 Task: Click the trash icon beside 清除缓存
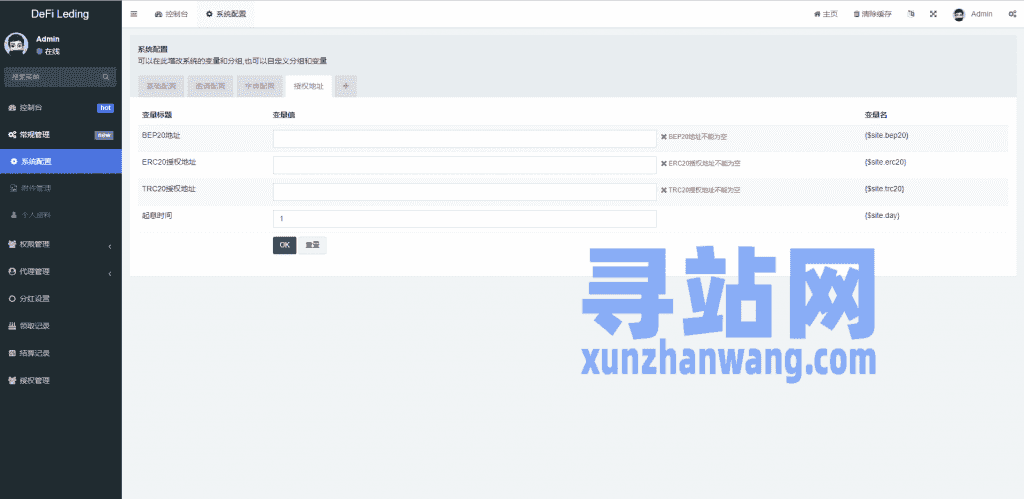[856, 14]
